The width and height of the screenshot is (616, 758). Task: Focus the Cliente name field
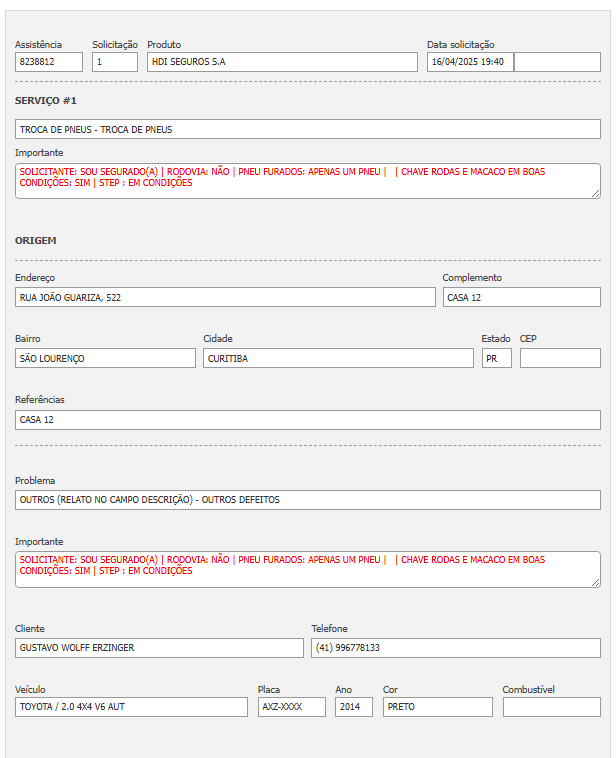(159, 648)
